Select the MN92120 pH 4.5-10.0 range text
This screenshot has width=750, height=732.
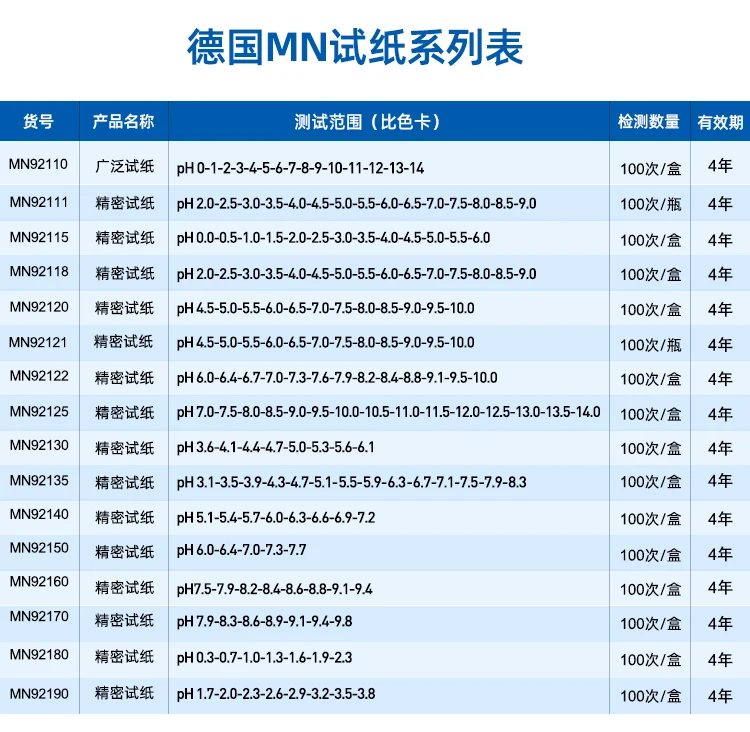point(325,308)
